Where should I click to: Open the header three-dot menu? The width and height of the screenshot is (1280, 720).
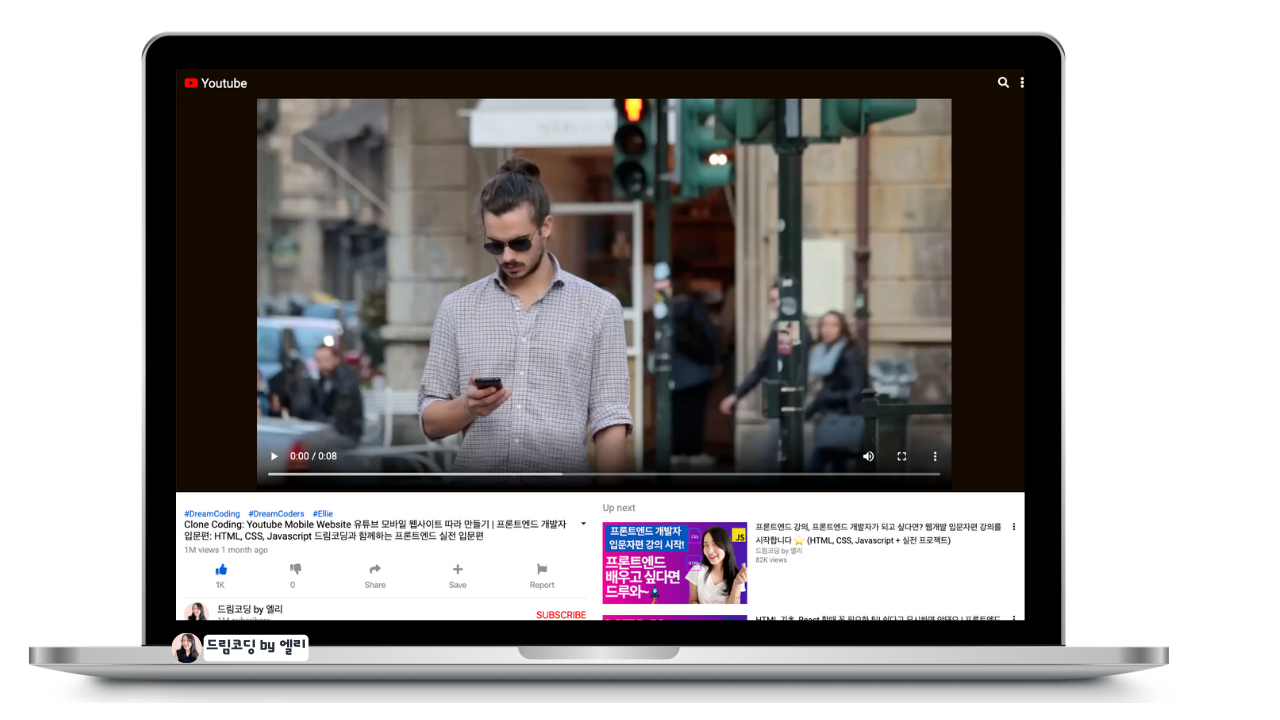(x=1022, y=83)
